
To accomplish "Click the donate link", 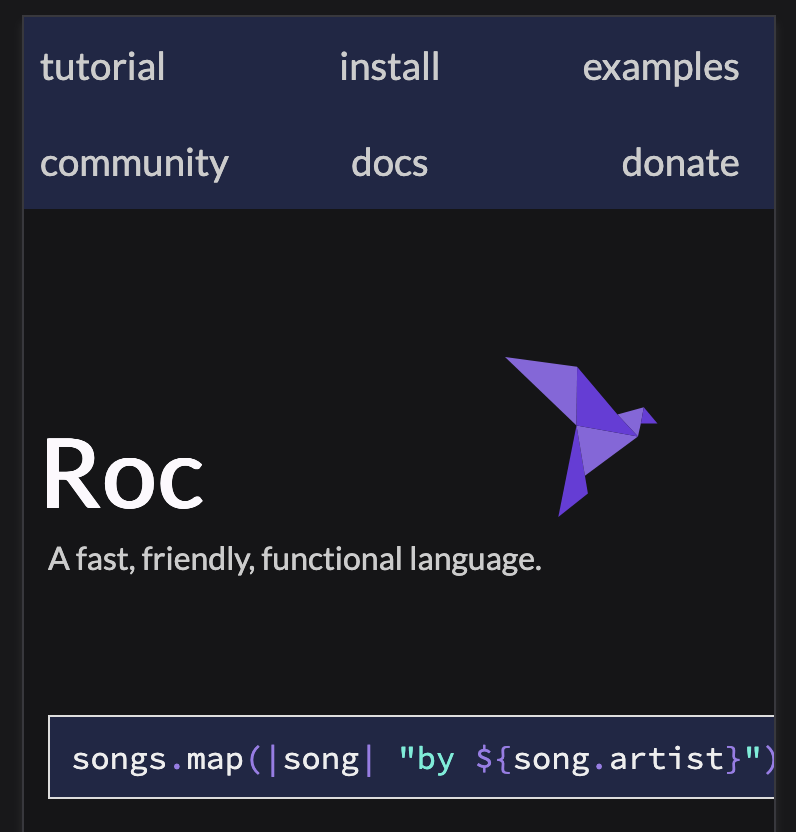I will [680, 162].
